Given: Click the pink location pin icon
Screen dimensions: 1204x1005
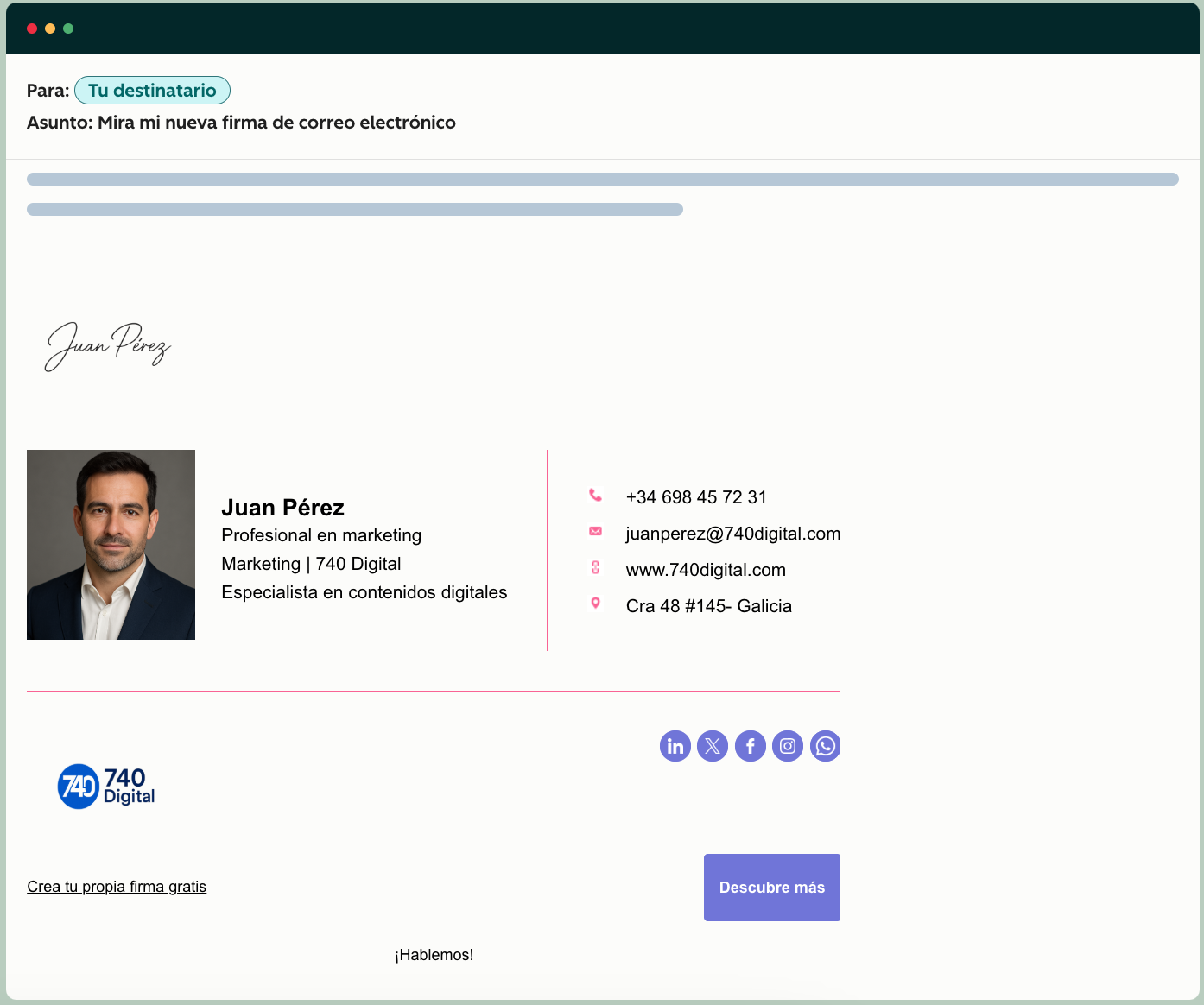Looking at the screenshot, I should click(x=595, y=603).
